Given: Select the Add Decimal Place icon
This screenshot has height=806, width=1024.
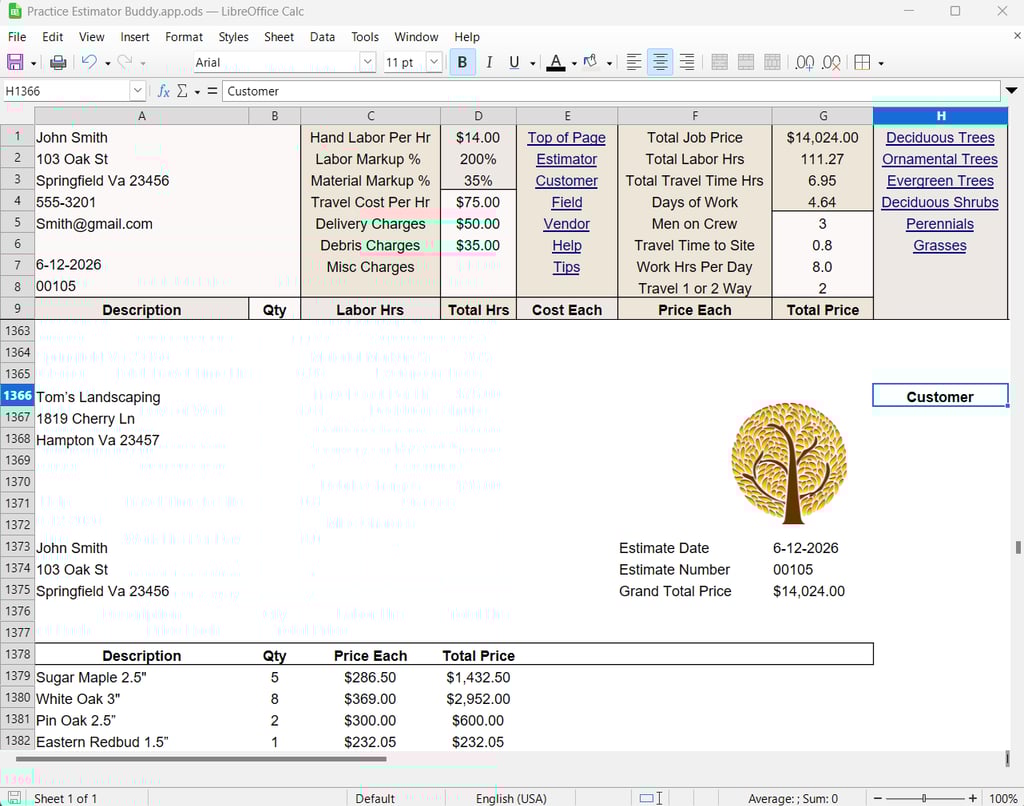Looking at the screenshot, I should tap(804, 61).
